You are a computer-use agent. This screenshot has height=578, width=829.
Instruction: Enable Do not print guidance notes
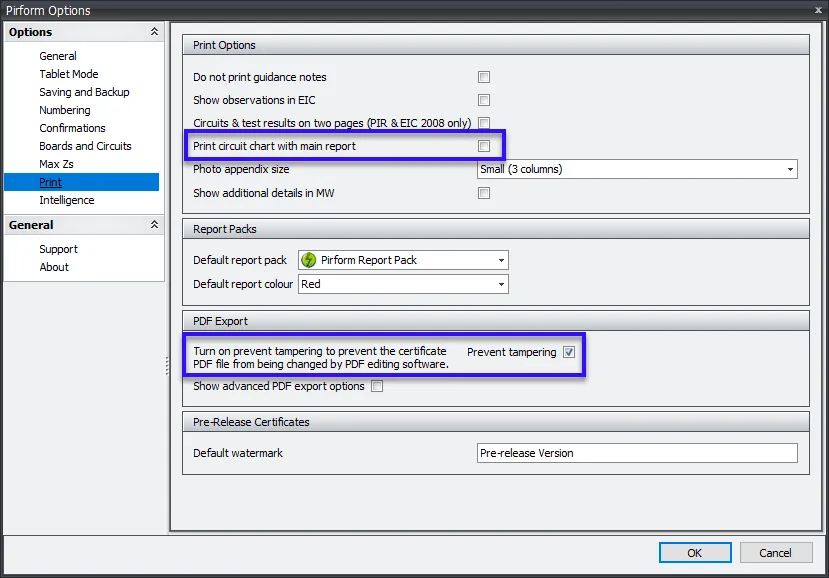coord(483,76)
